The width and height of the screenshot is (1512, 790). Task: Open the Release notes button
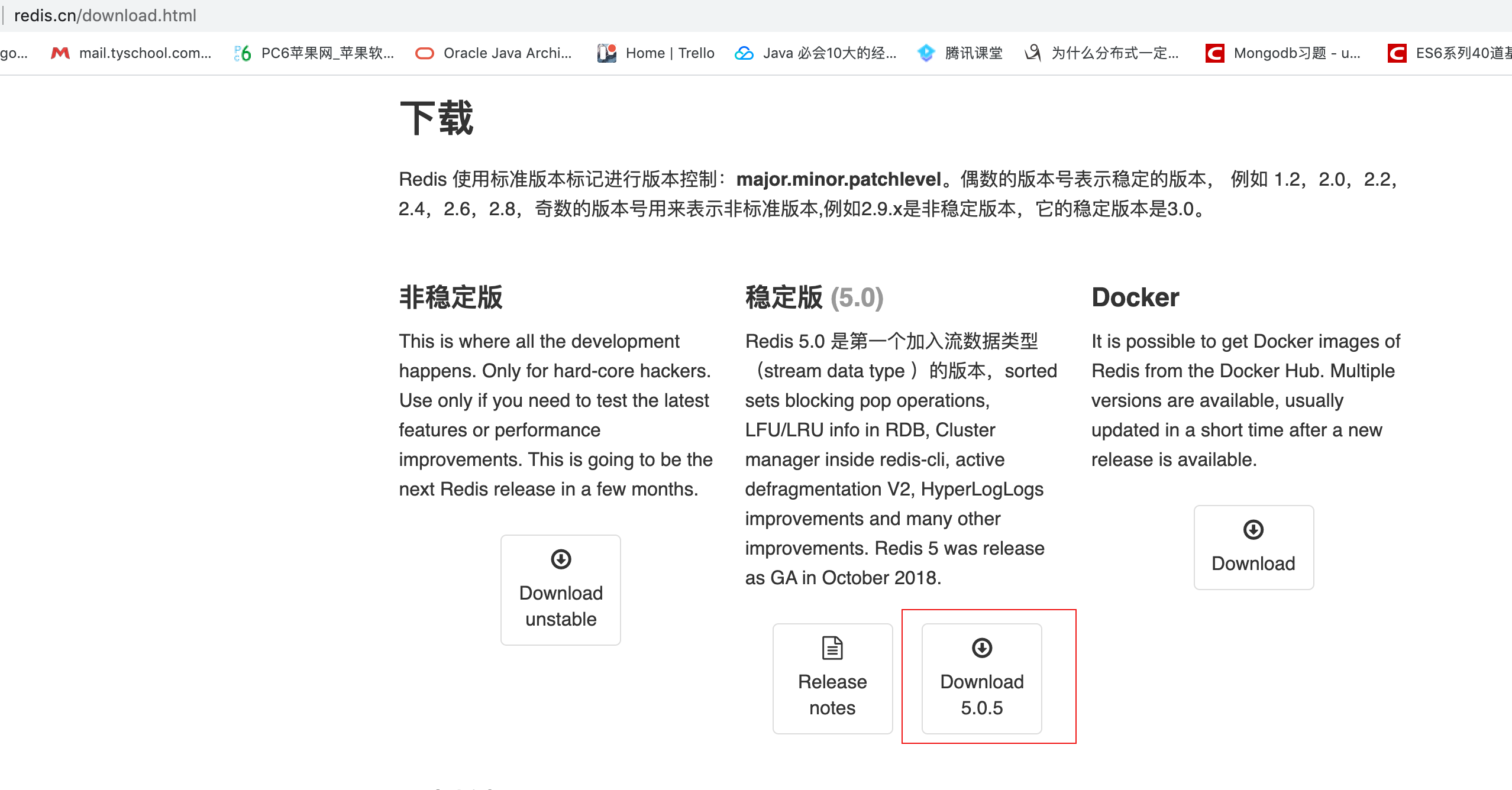pyautogui.click(x=832, y=679)
